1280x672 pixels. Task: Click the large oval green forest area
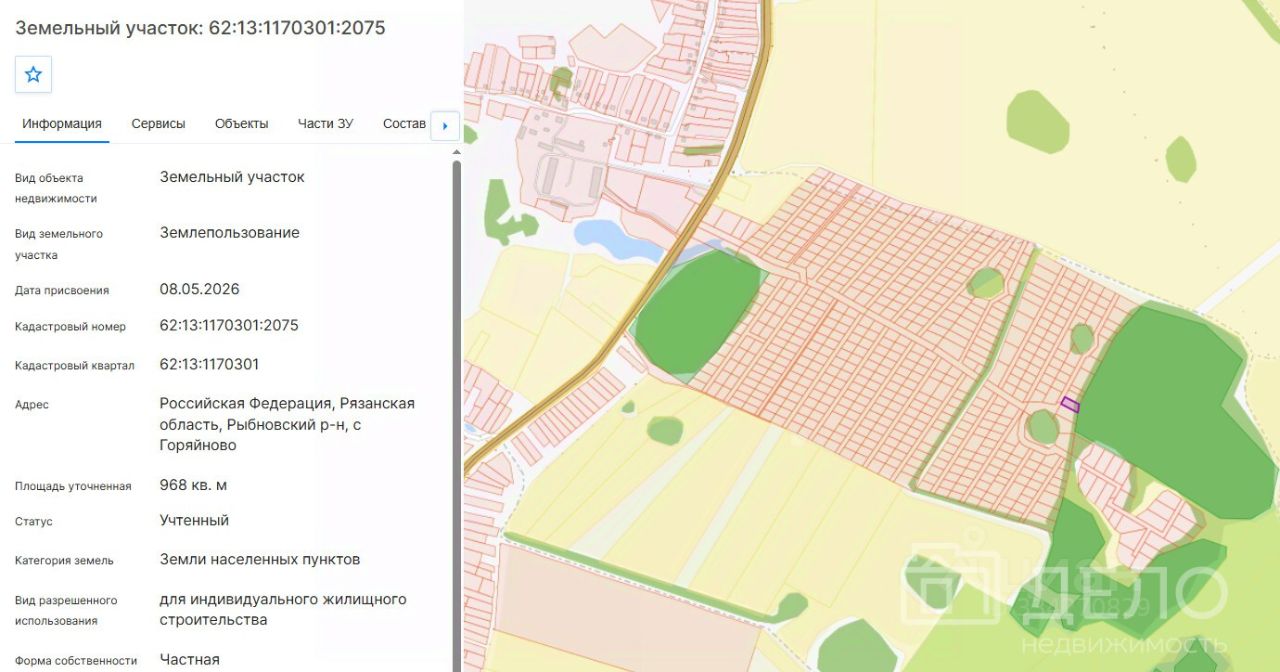click(698, 311)
